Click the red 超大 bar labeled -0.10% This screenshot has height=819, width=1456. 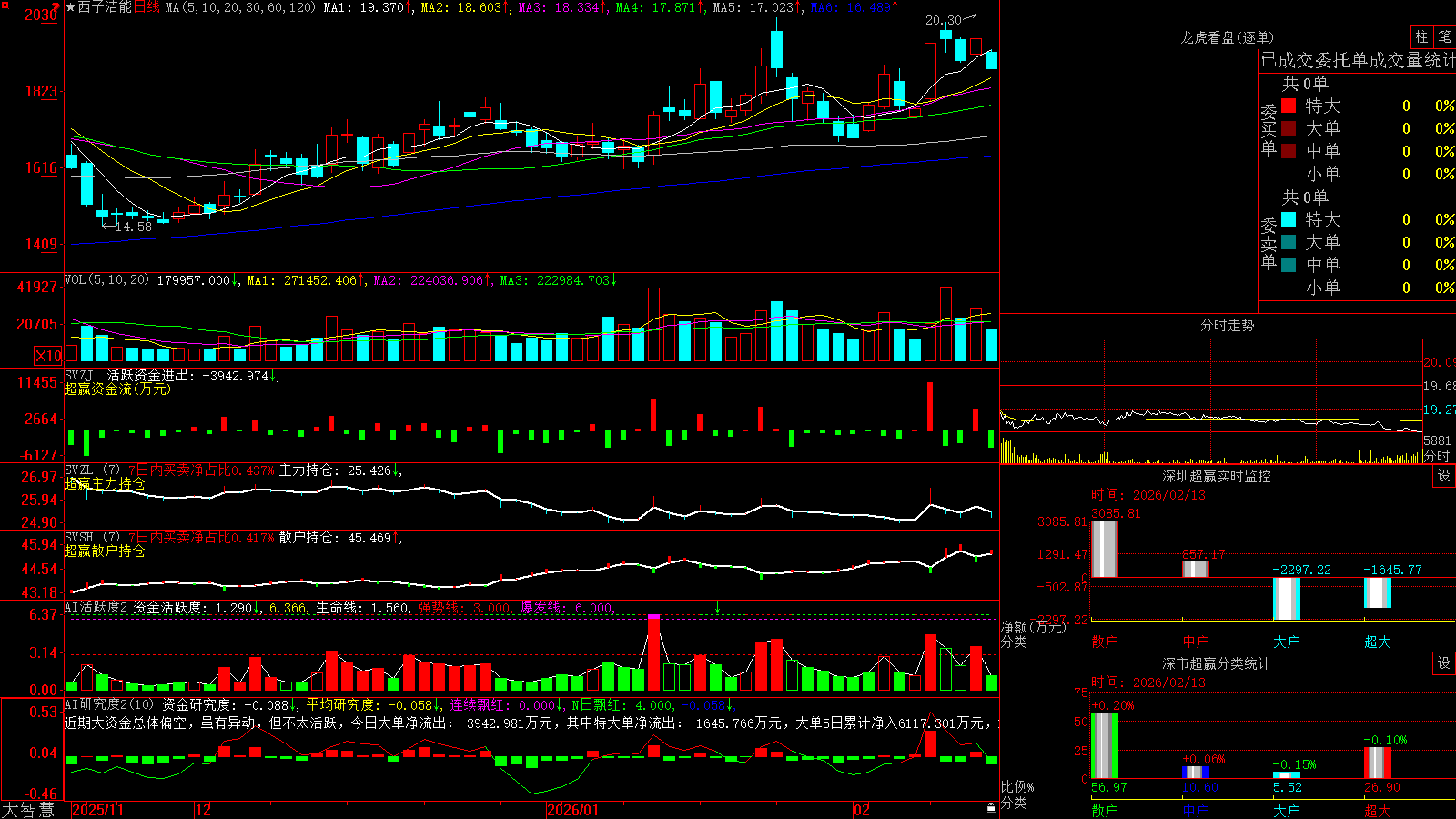tap(1378, 763)
